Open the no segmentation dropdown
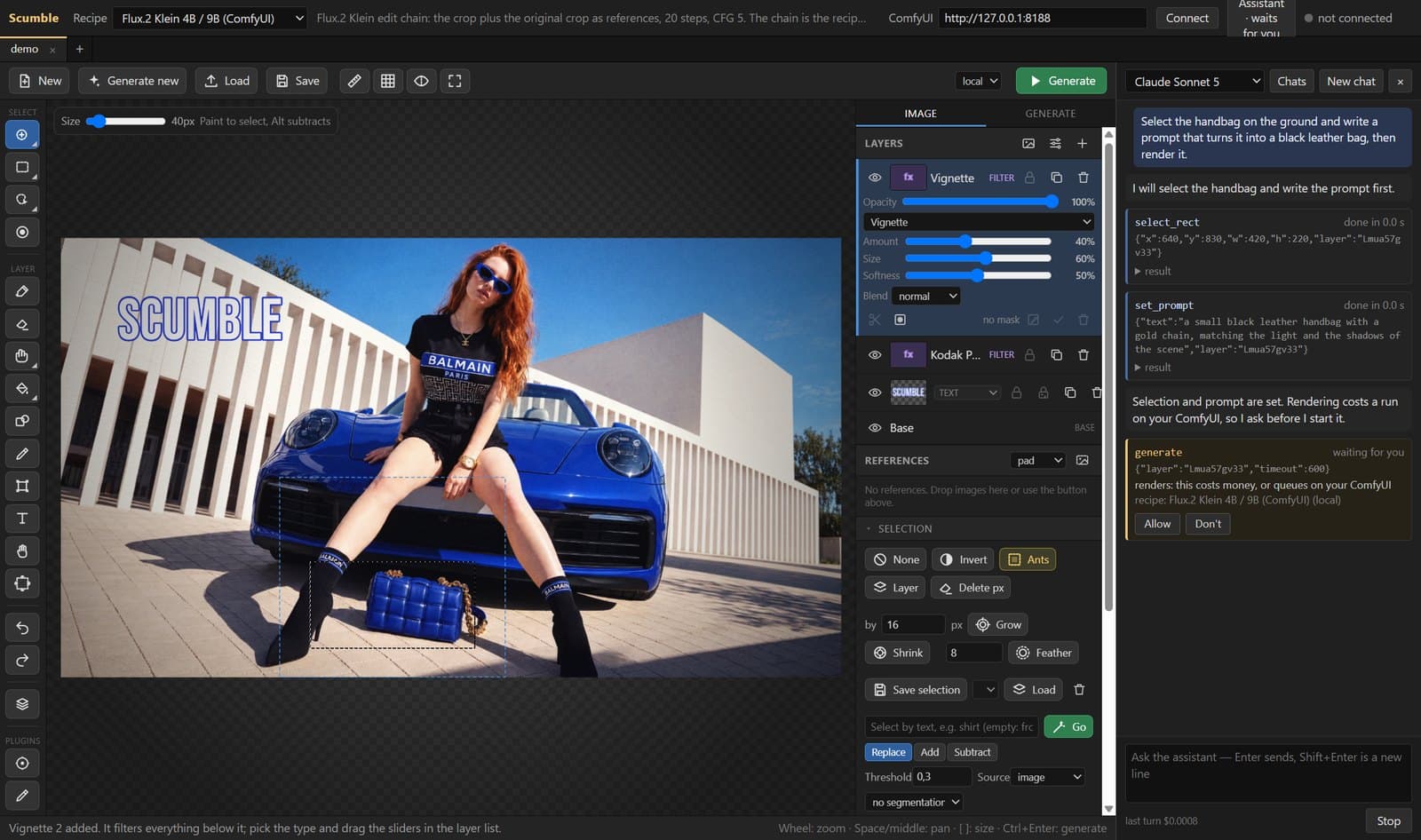The height and width of the screenshot is (840, 1421). tap(915, 802)
